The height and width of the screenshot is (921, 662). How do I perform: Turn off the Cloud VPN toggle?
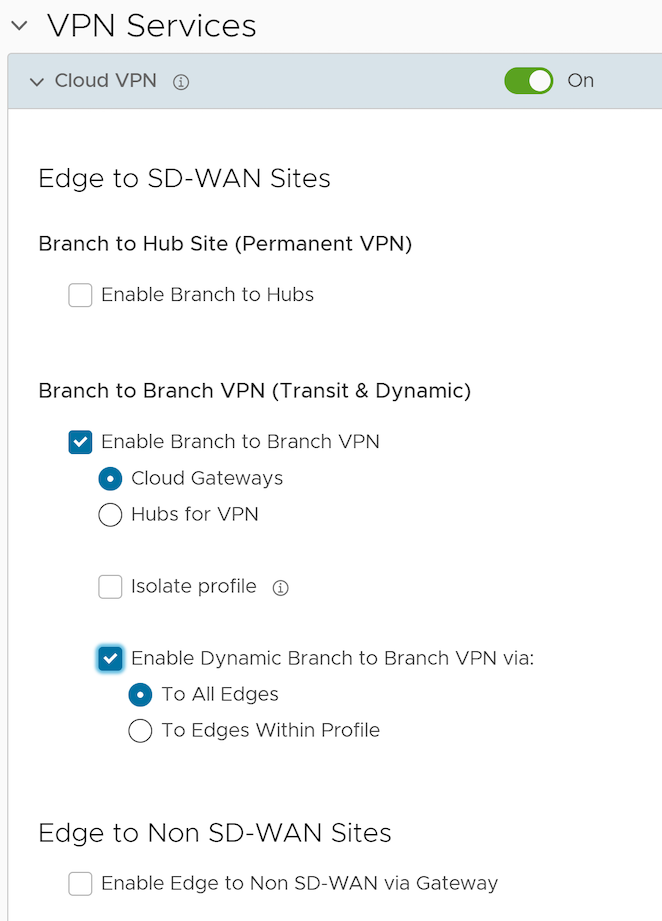click(x=529, y=81)
